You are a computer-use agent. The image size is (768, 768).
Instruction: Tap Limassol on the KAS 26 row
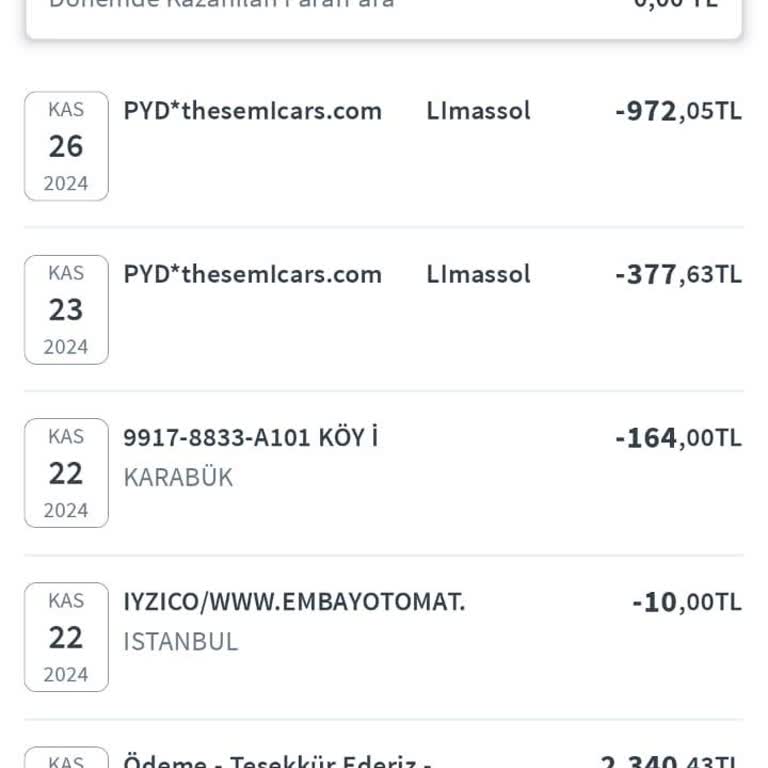click(x=478, y=111)
